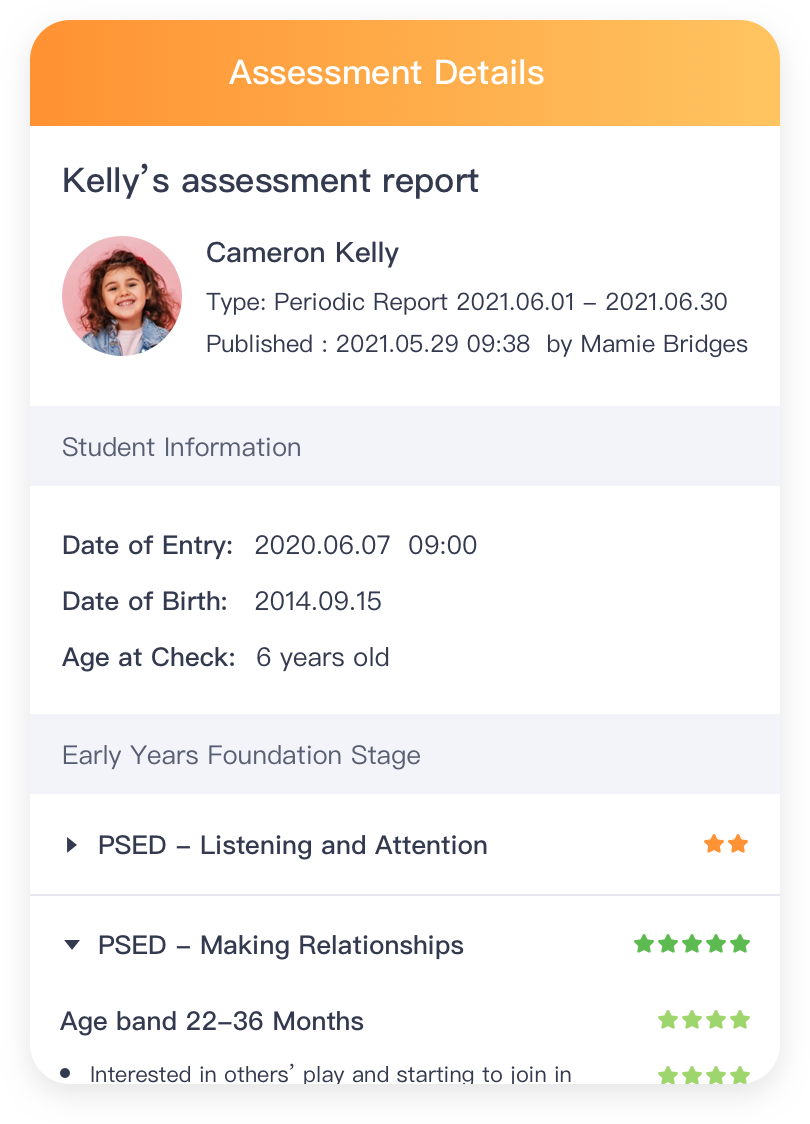Select the Student Information section header
810x1124 pixels.
[x=181, y=447]
